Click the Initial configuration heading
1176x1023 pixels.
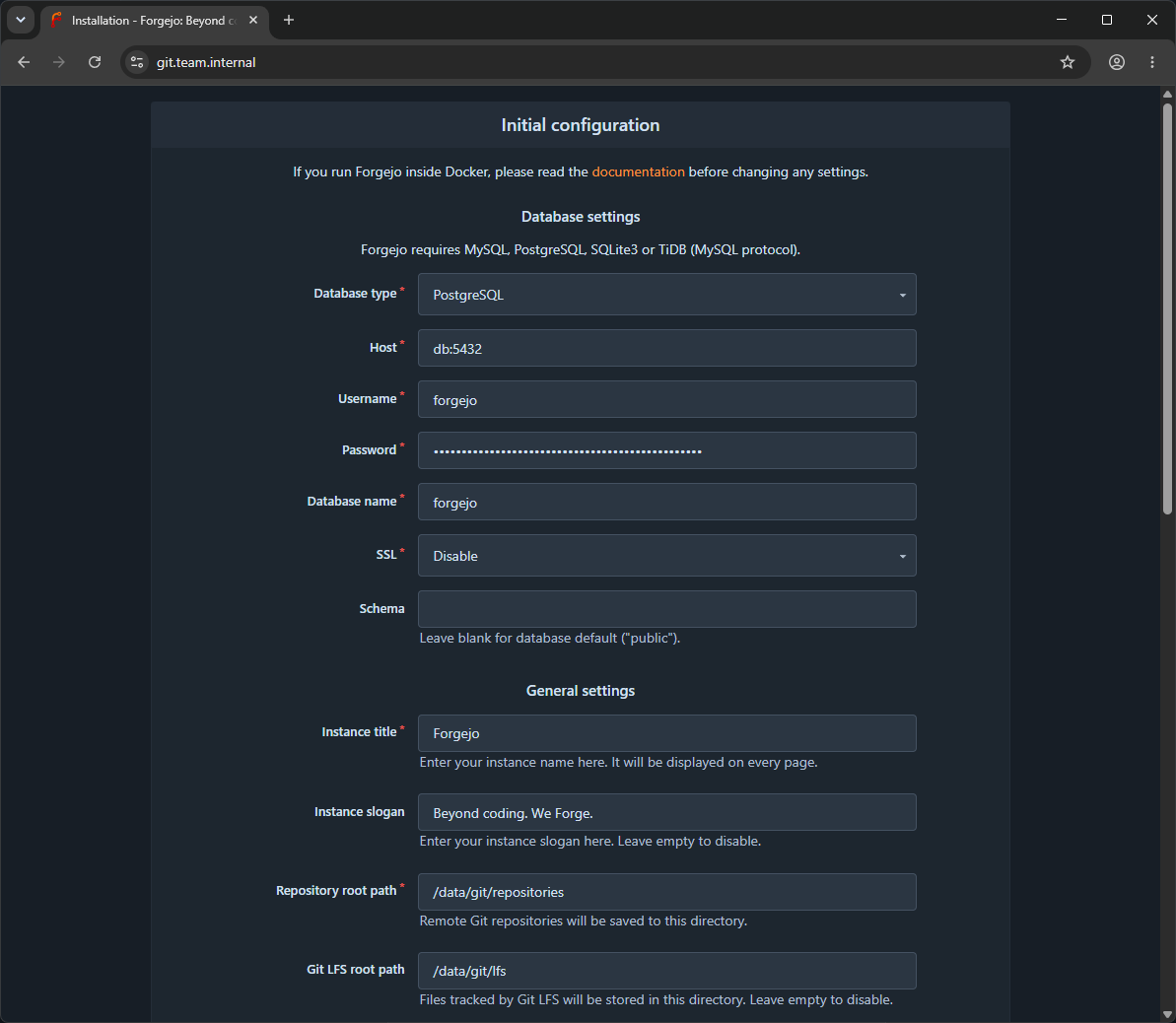pyautogui.click(x=581, y=125)
